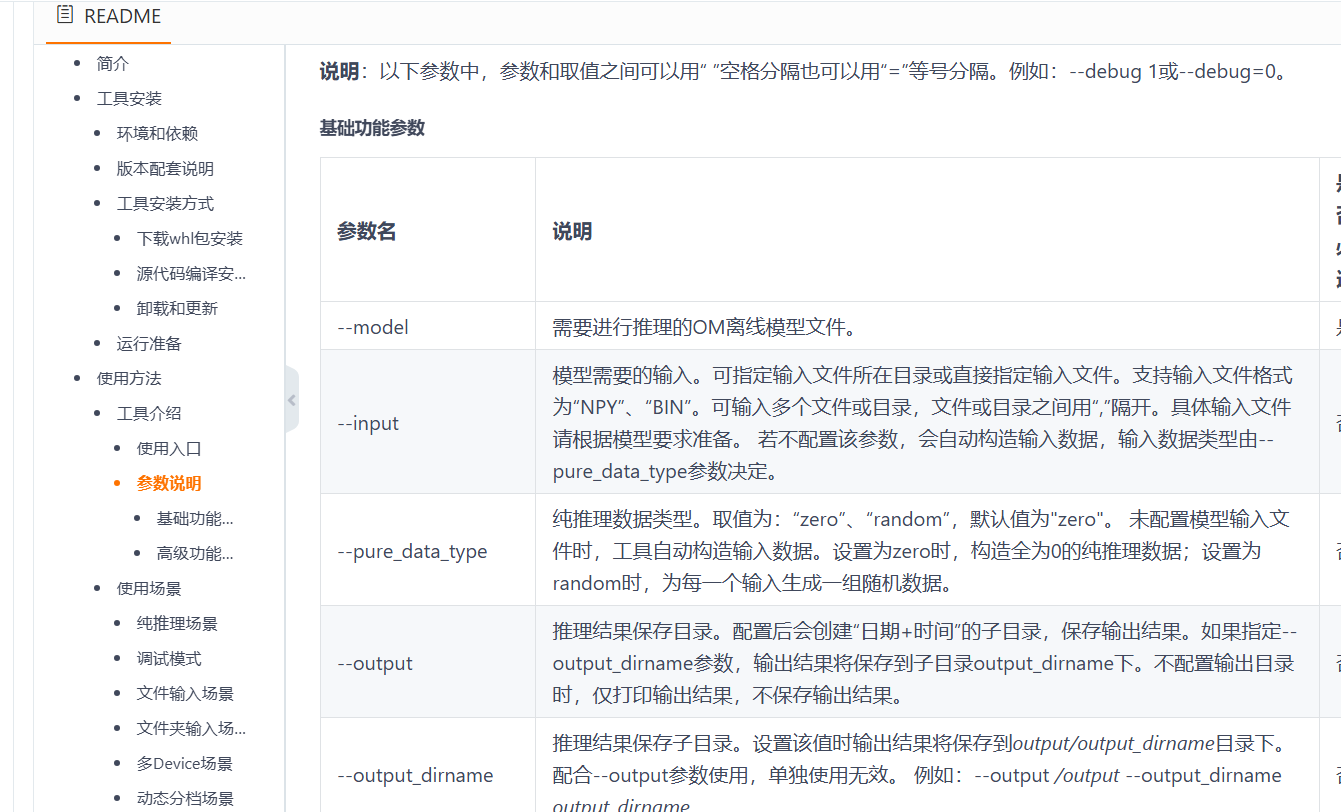Go to 纯推理场景 entry

(177, 624)
